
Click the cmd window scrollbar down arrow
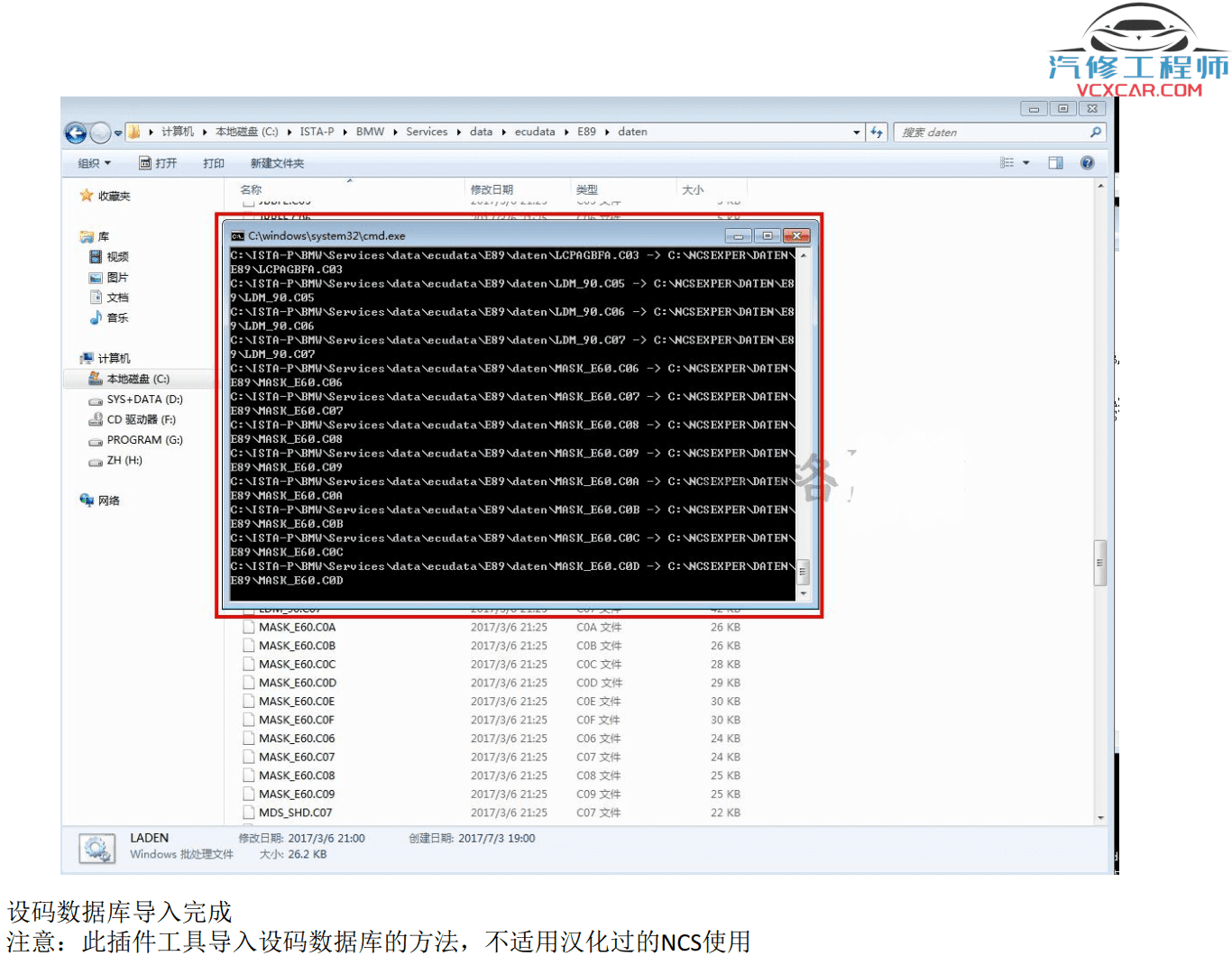click(803, 593)
